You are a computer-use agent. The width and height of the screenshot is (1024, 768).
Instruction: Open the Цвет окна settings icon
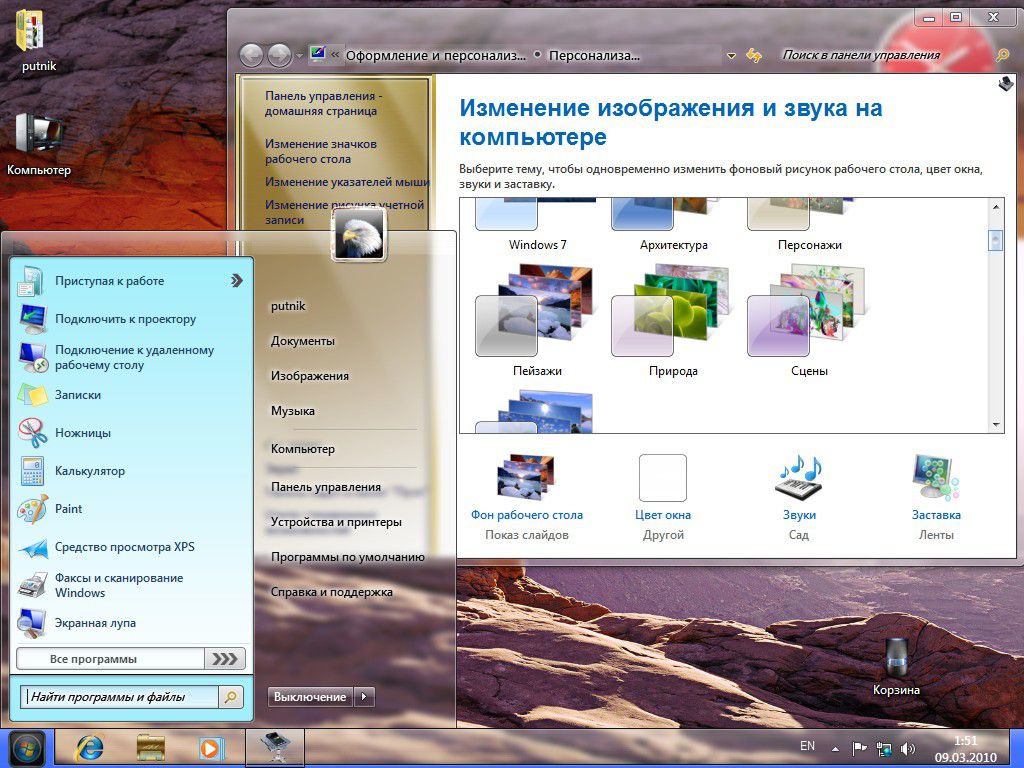pos(662,478)
